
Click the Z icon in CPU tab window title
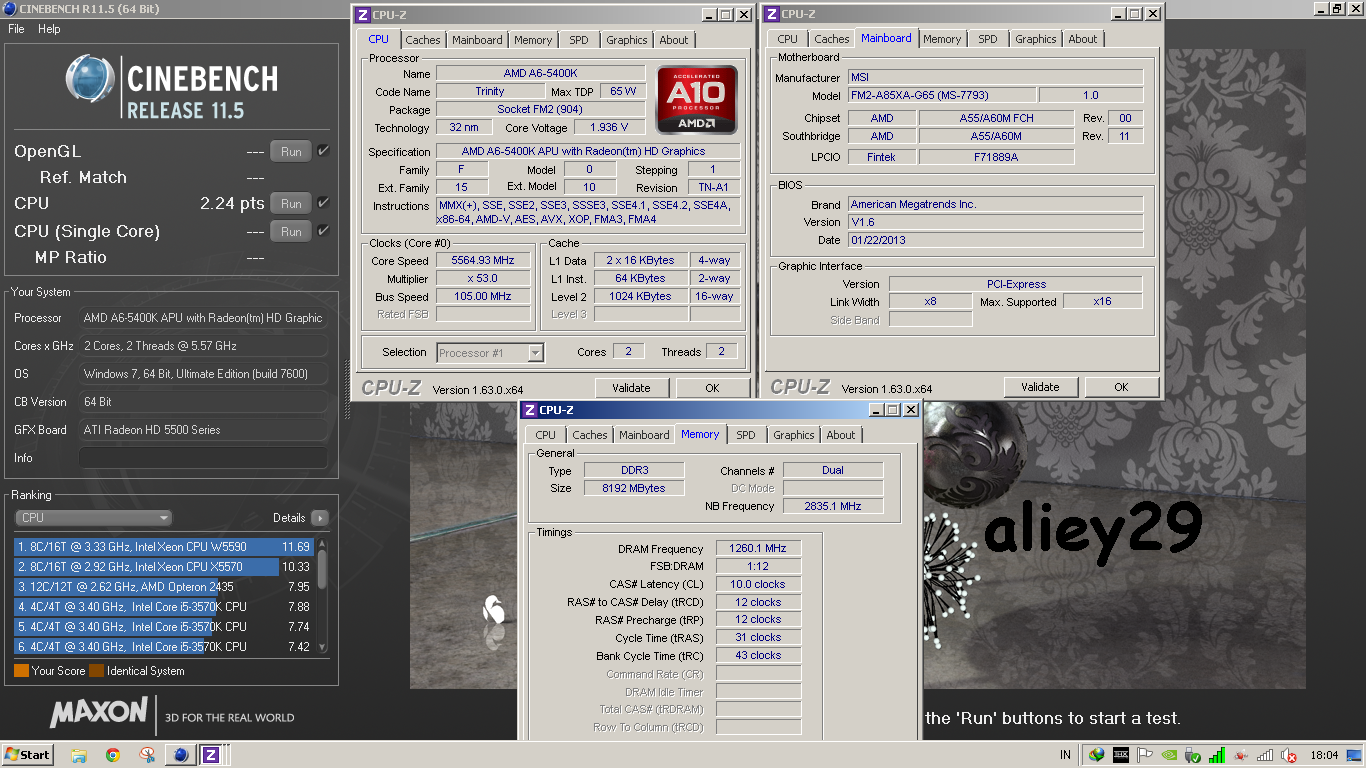tap(363, 14)
